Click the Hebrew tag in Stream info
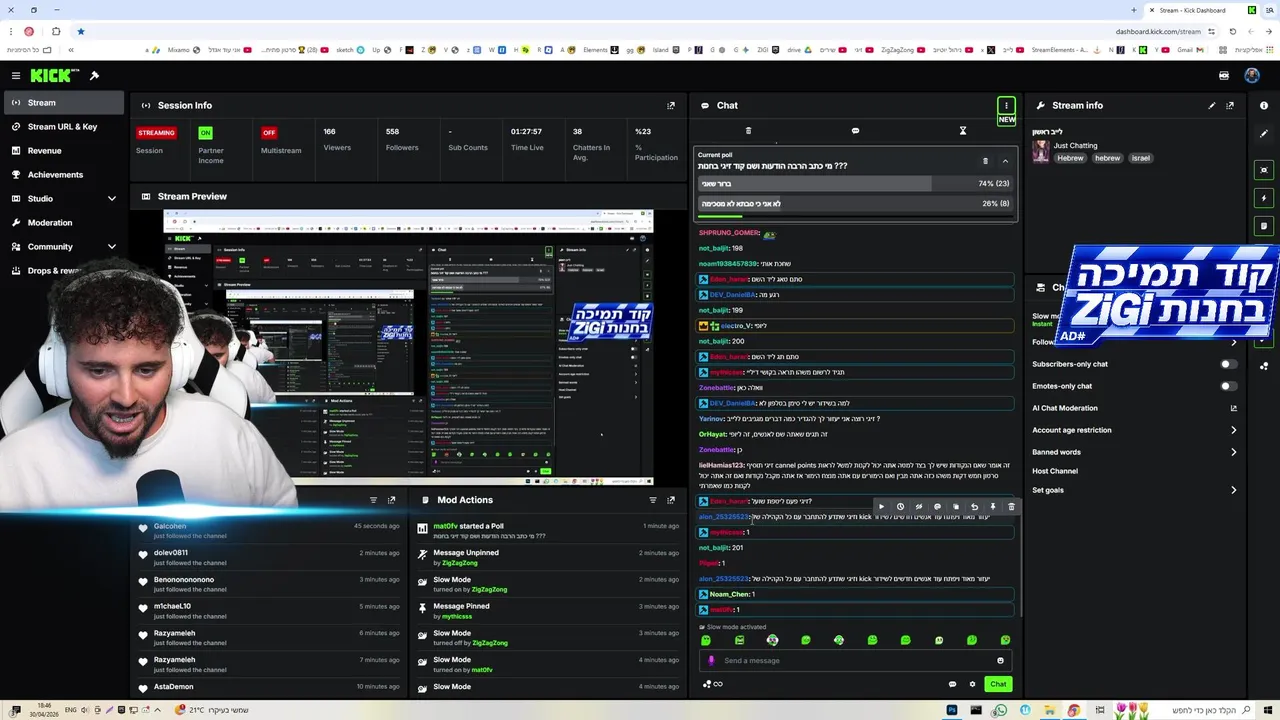Screen dimensions: 1280x720 pyautogui.click(x=1070, y=158)
